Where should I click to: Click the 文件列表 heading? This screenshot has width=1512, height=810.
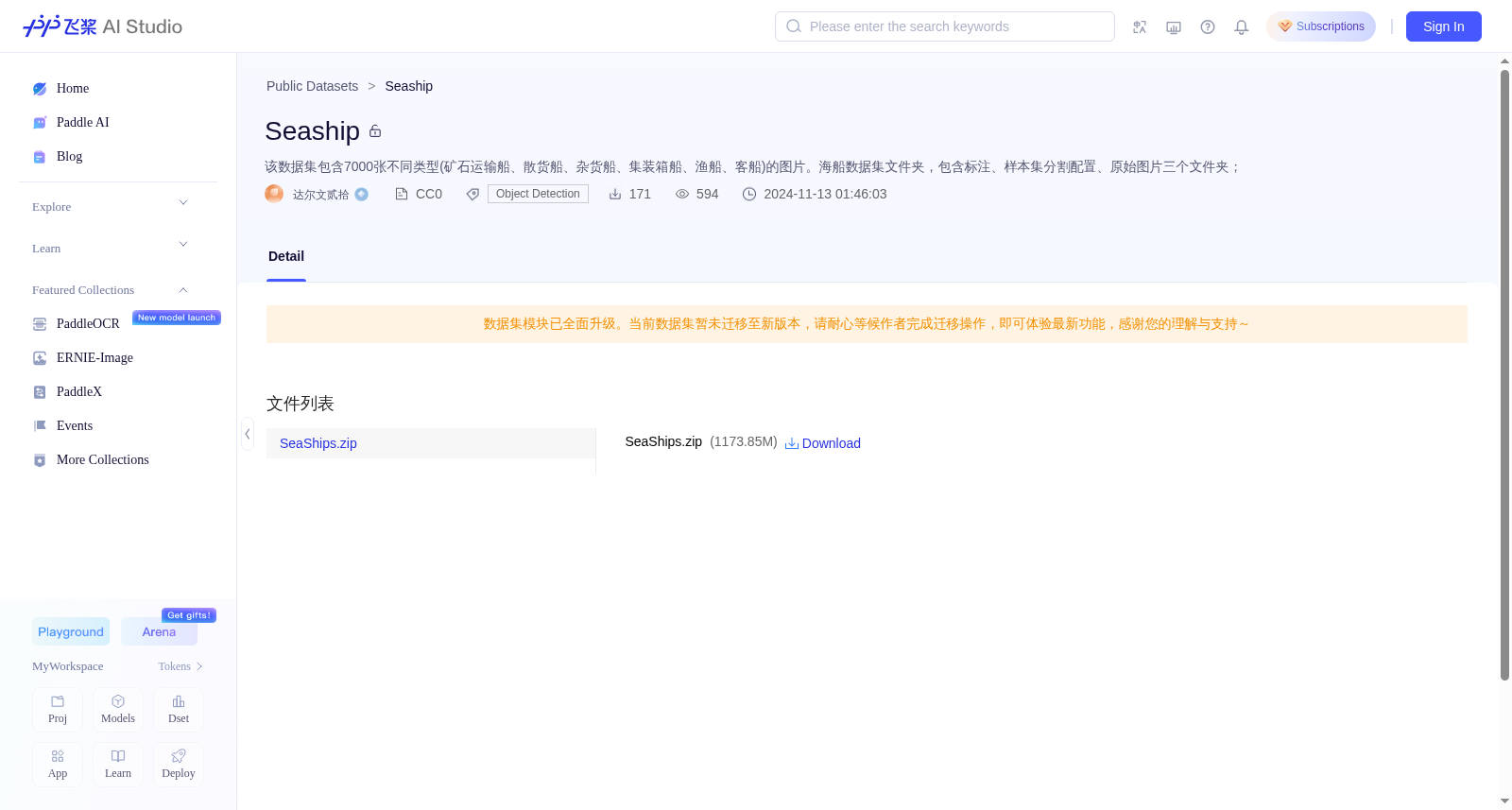pyautogui.click(x=301, y=404)
